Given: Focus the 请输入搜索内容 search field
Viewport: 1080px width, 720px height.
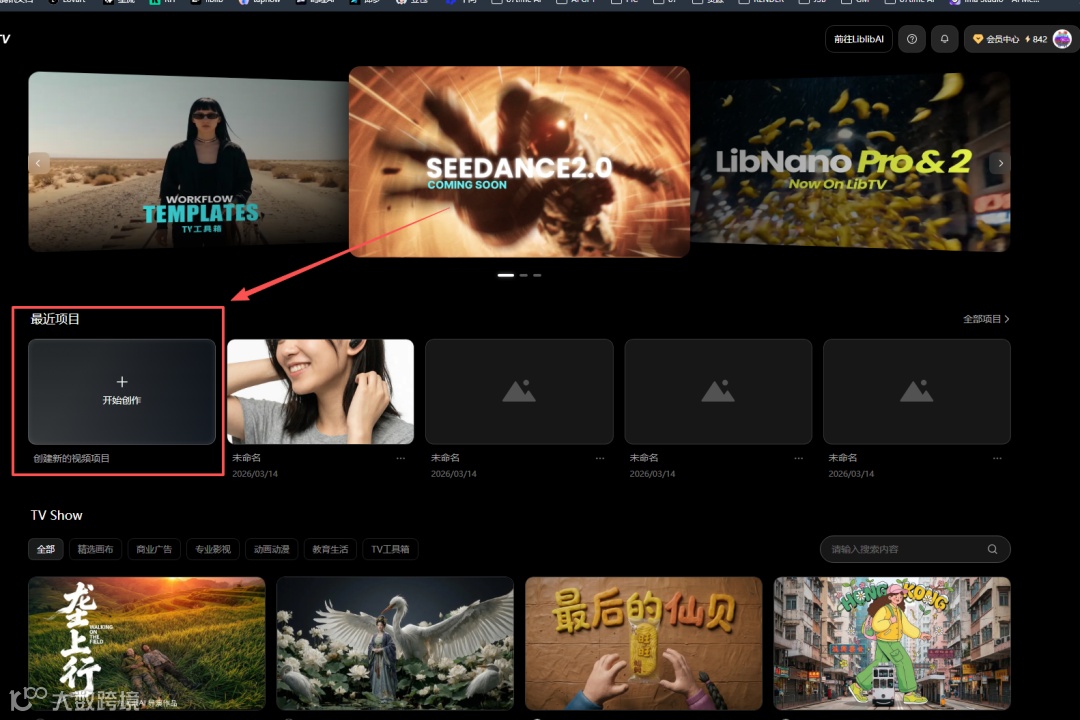Looking at the screenshot, I should (915, 549).
